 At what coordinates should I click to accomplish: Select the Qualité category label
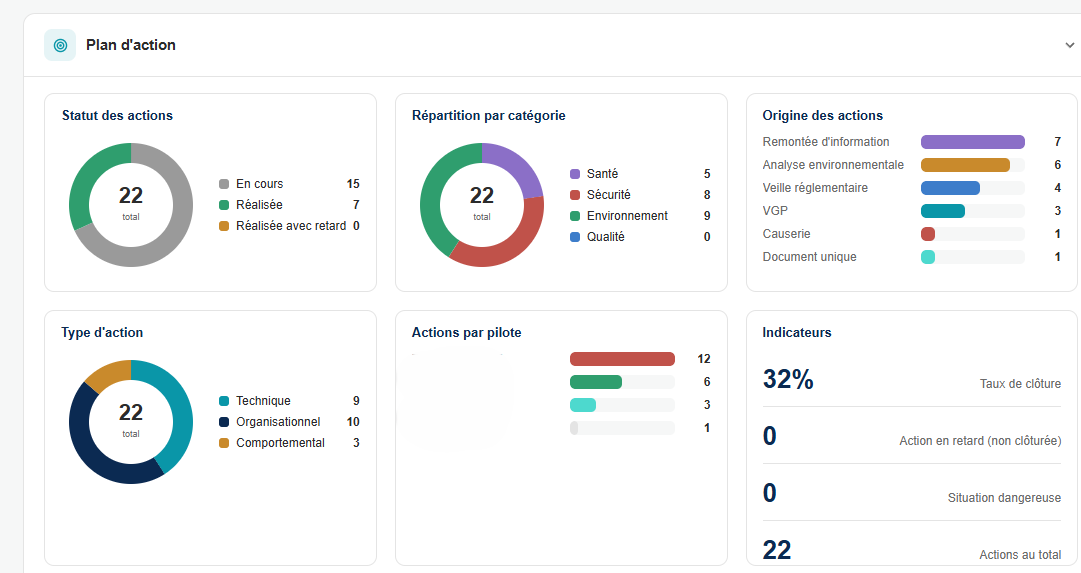(605, 237)
